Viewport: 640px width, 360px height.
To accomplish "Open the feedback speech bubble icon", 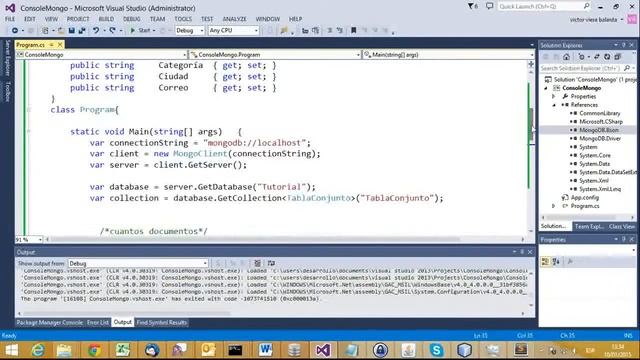I will tap(489, 6).
